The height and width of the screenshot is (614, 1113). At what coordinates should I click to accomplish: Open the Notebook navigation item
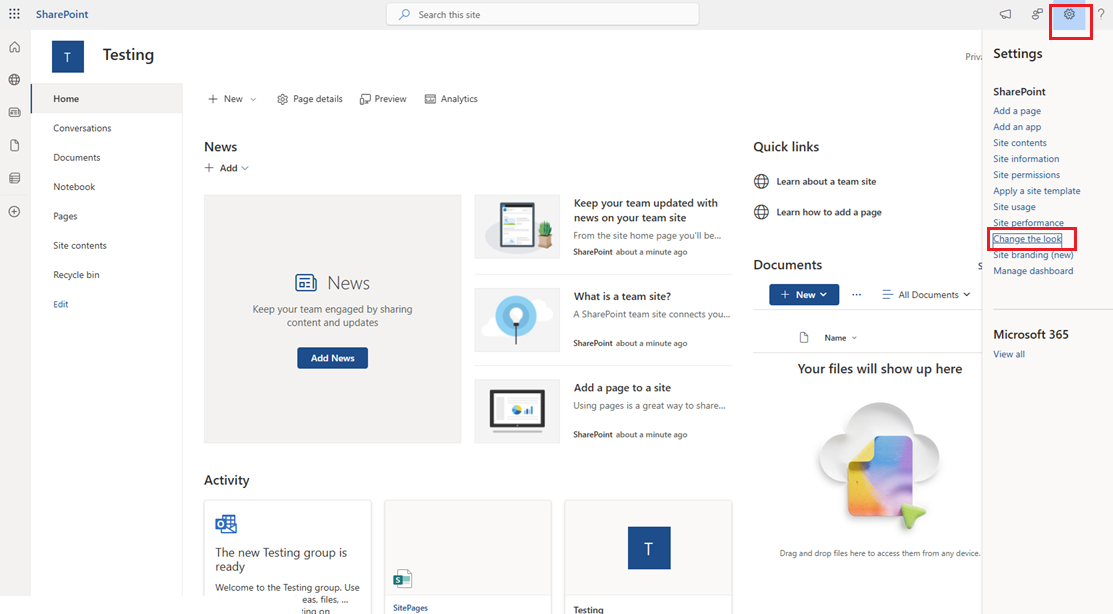pos(74,186)
